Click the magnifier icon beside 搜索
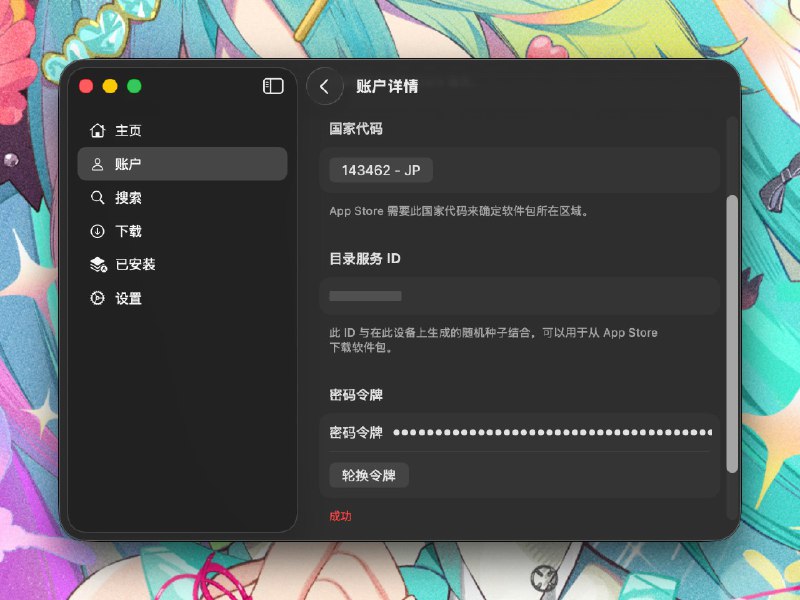The width and height of the screenshot is (800, 600). 97,198
